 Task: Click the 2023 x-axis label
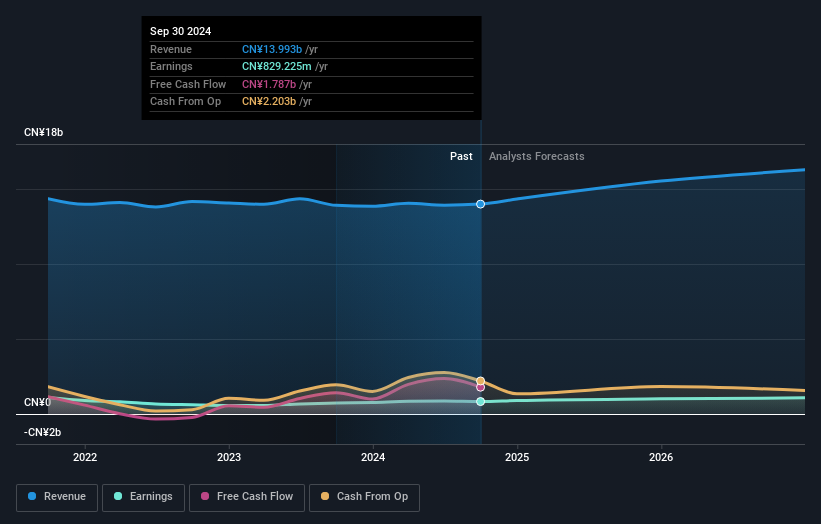(229, 458)
